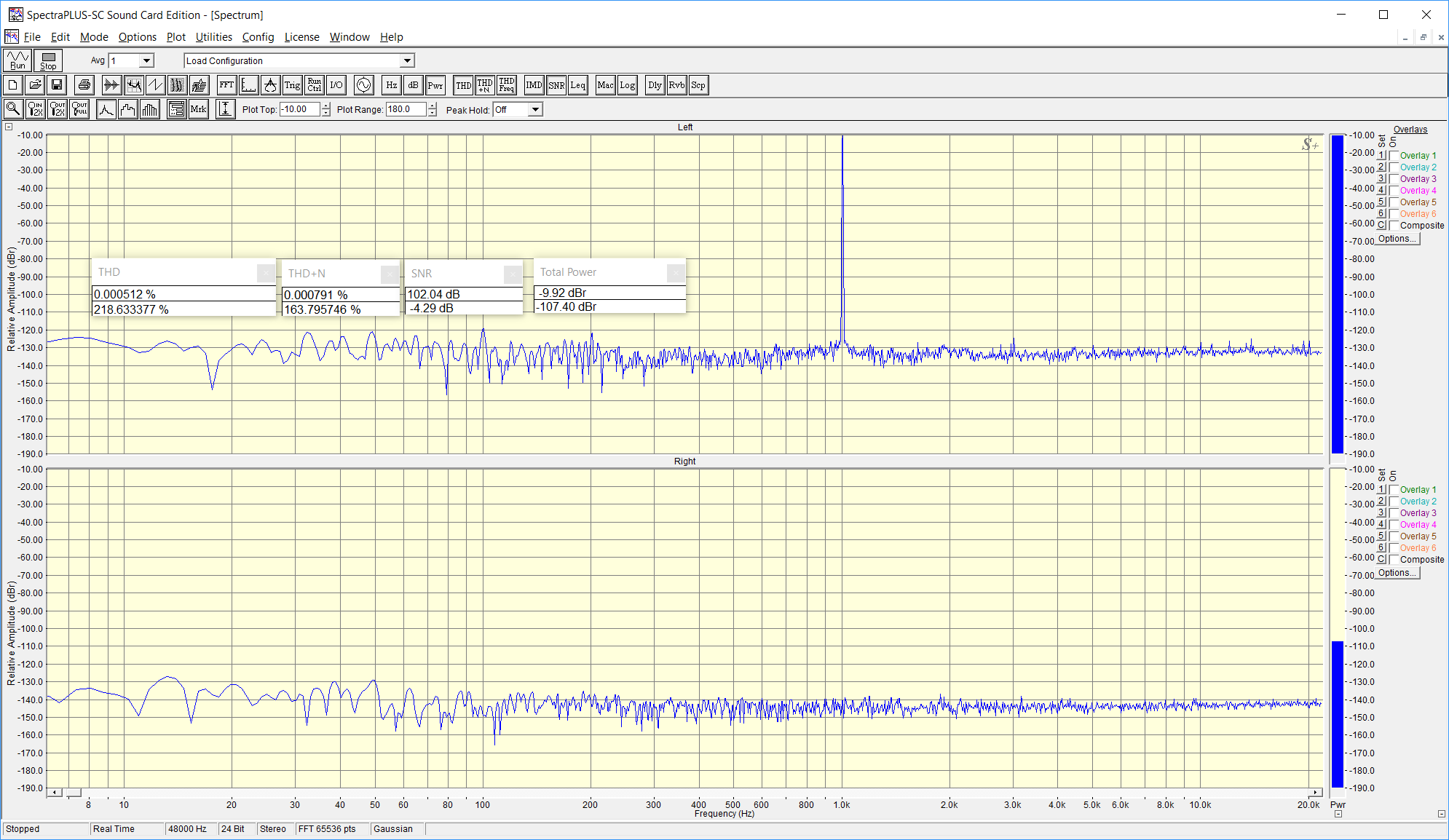The height and width of the screenshot is (840, 1449).
Task: Click the print icon in toolbar
Action: pos(84,85)
